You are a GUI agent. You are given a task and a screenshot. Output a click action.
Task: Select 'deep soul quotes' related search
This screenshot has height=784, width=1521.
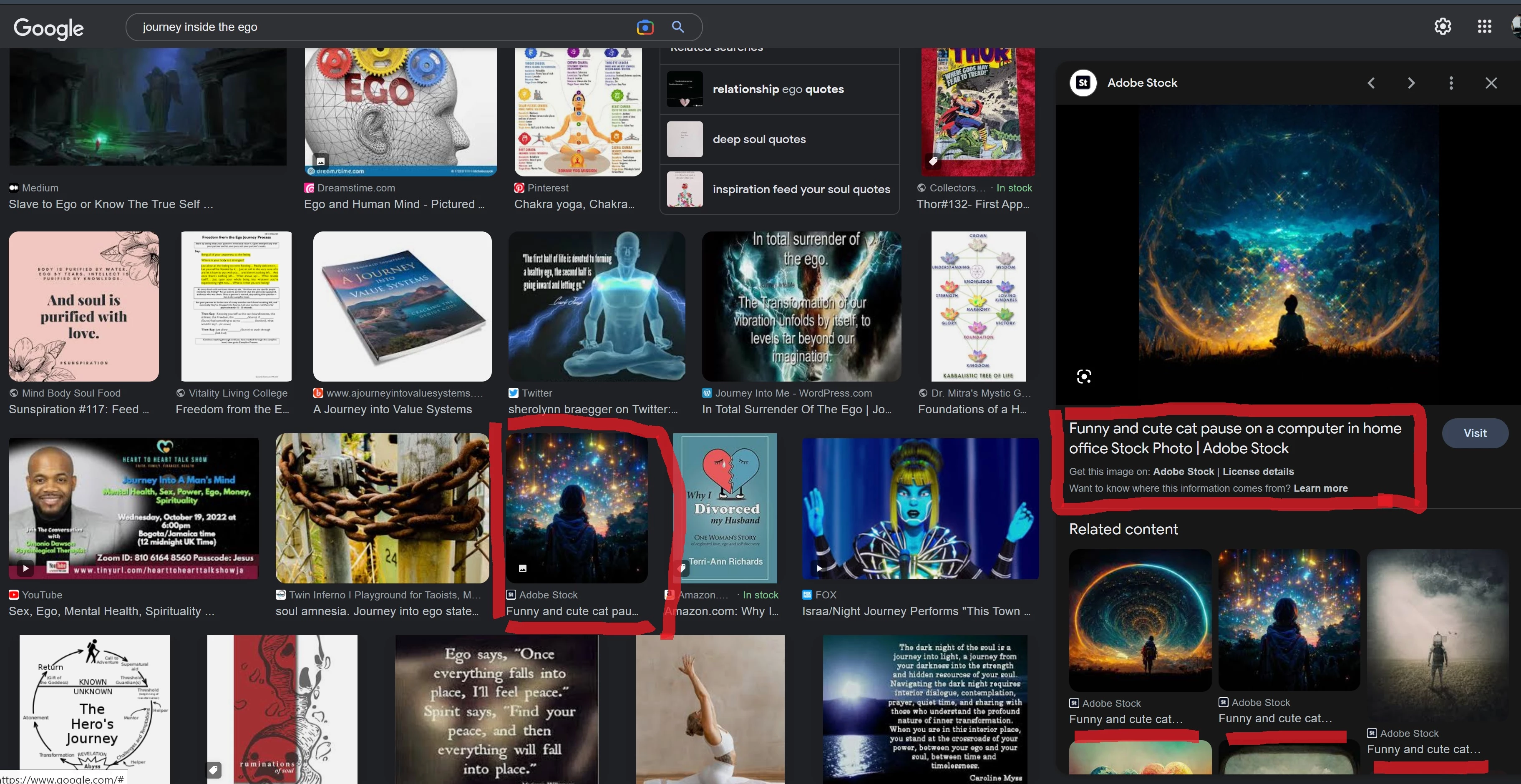click(759, 139)
